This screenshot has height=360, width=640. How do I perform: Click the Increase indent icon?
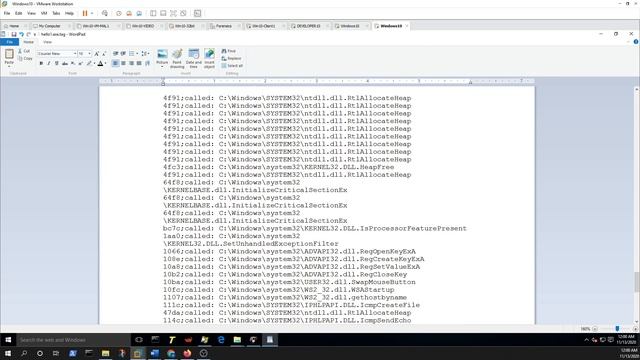(x=123, y=53)
